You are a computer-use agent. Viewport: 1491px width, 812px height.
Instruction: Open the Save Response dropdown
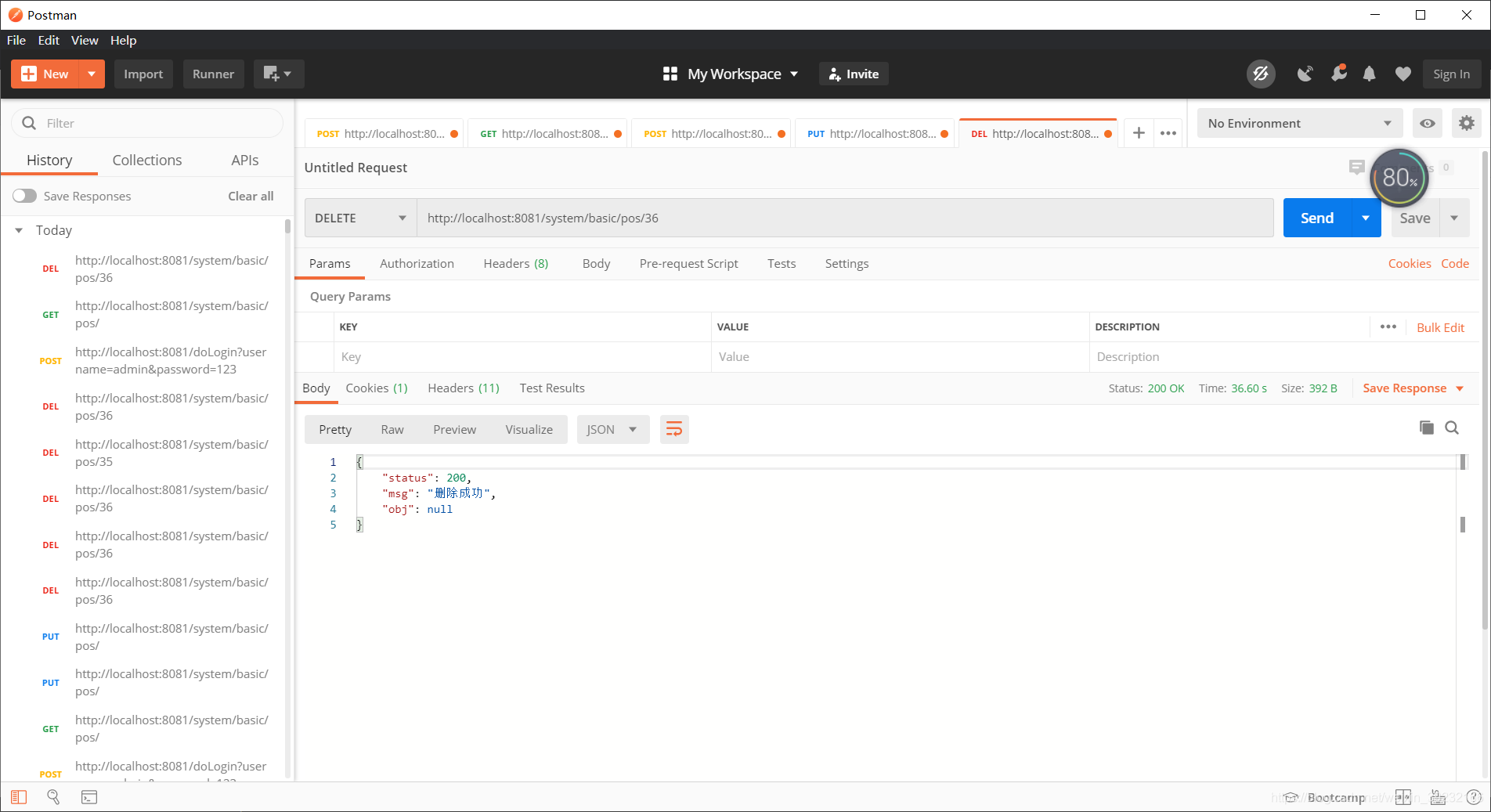pyautogui.click(x=1413, y=388)
